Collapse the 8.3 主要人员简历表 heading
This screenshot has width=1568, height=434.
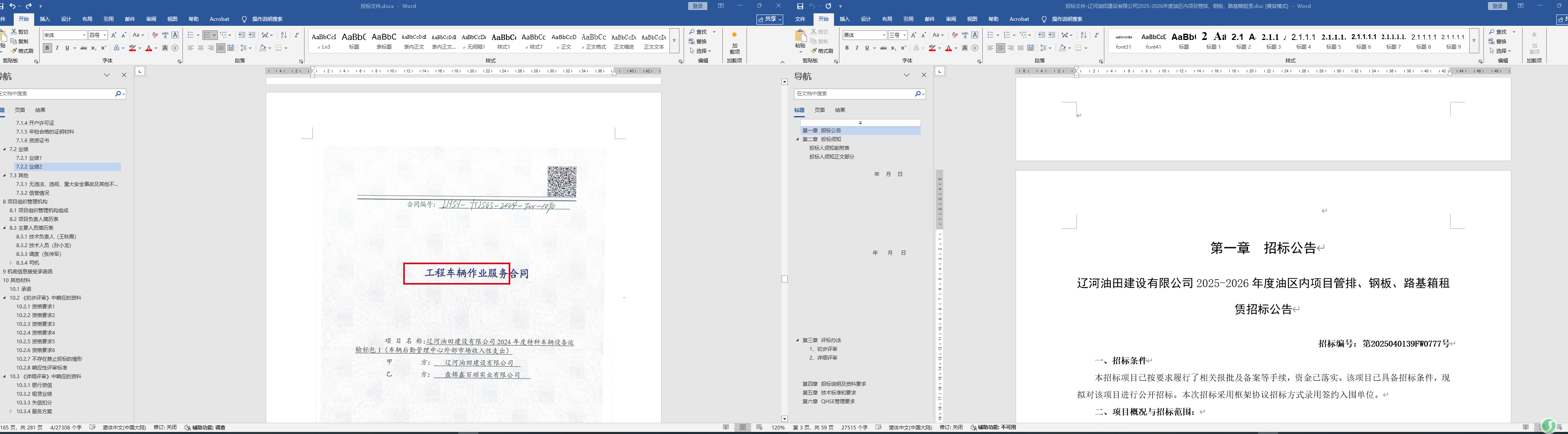(5, 228)
